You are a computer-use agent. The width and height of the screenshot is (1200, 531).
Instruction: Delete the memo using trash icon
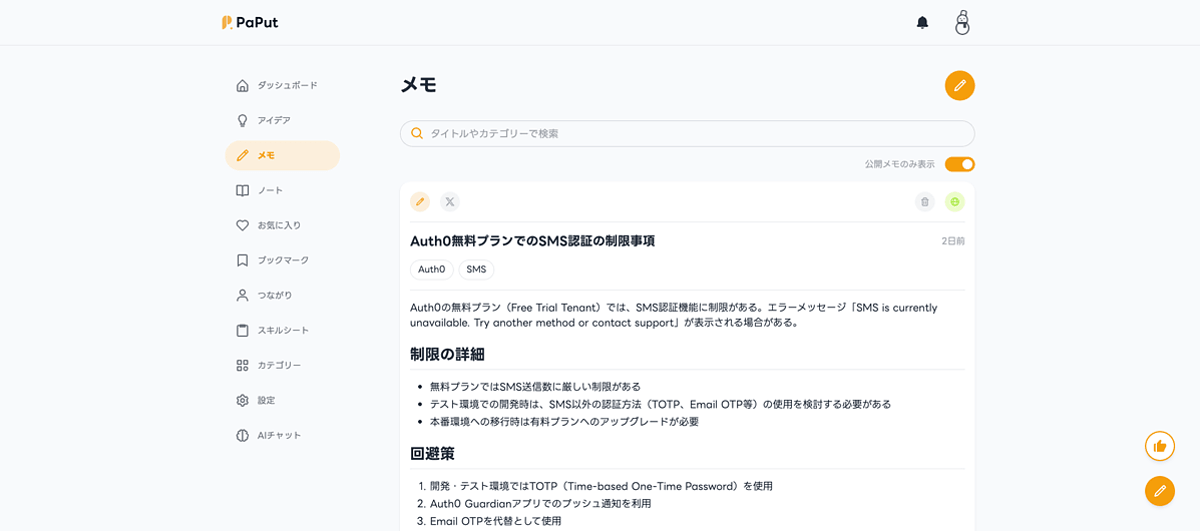(x=925, y=202)
